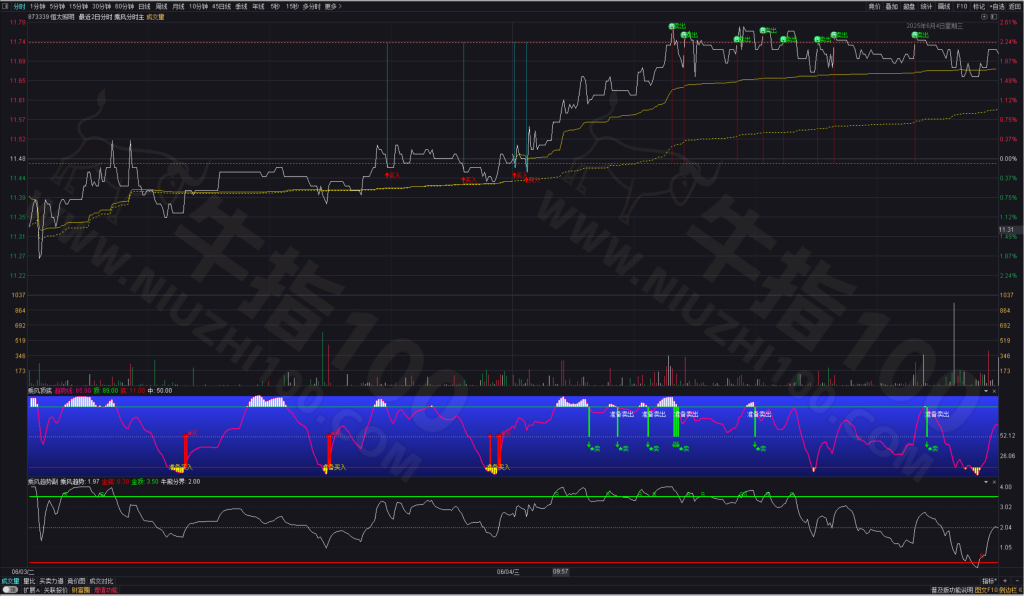Image resolution: width=1024 pixels, height=596 pixels.
Task: Click the 成交量 label in chart header
Action: pyautogui.click(x=155, y=17)
